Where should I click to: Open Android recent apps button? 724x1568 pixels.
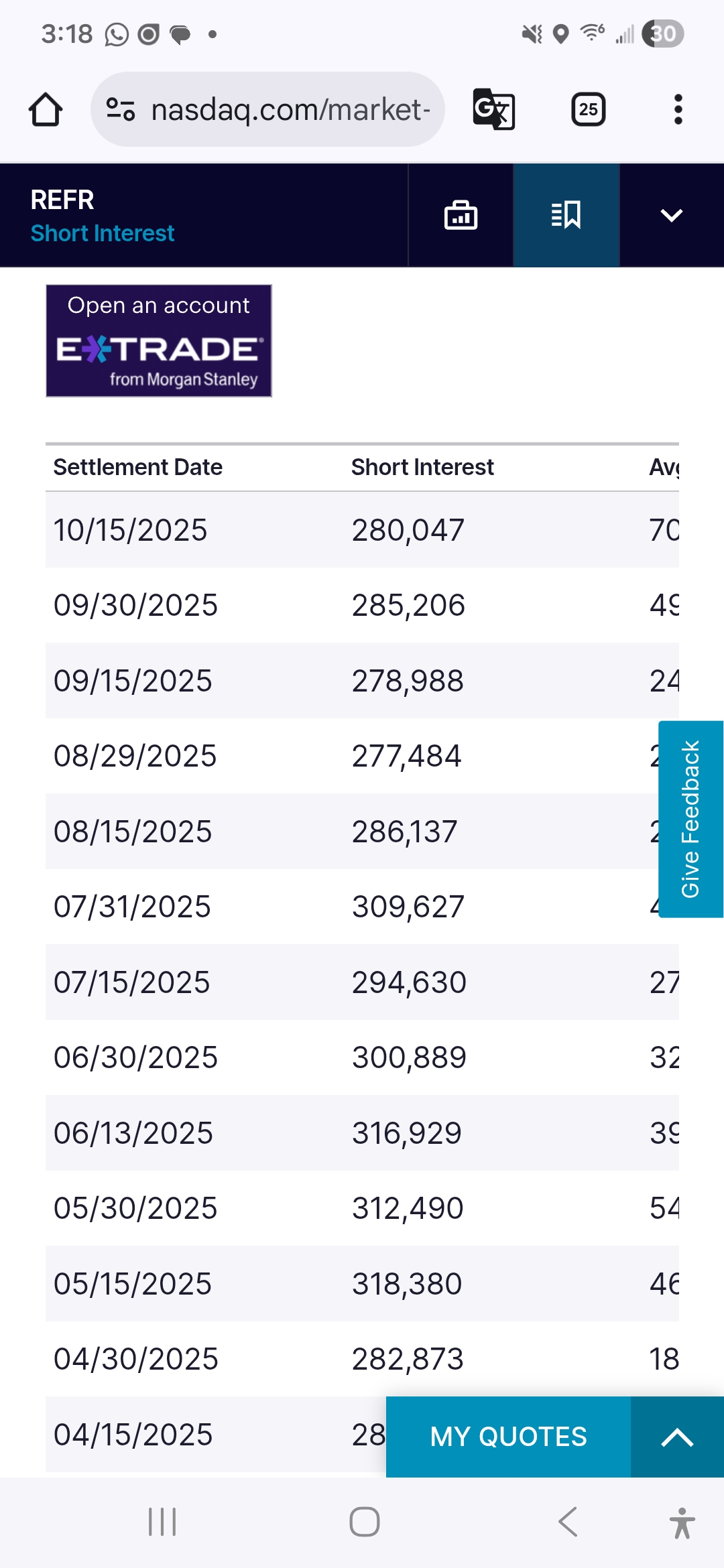point(162,1522)
